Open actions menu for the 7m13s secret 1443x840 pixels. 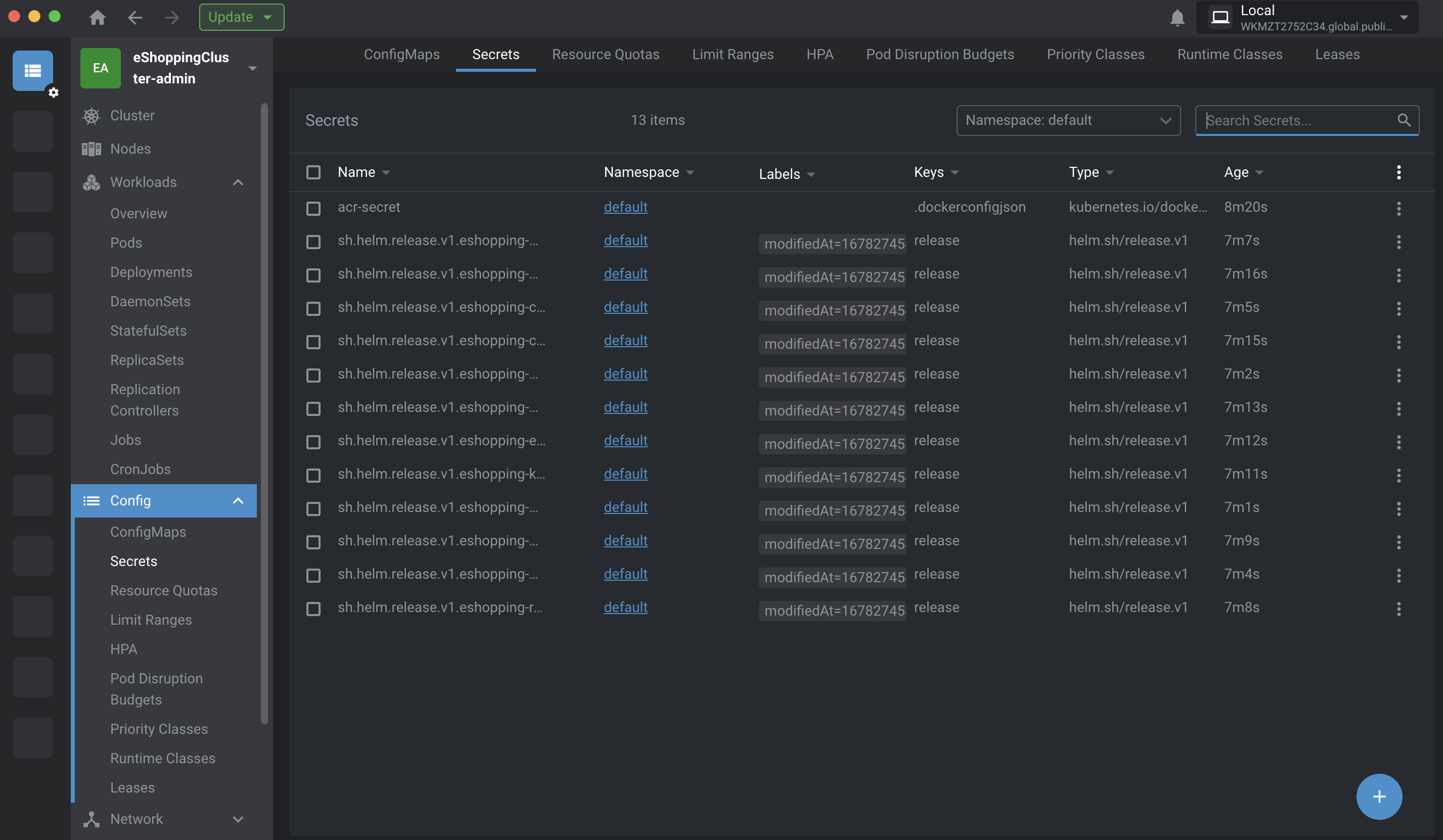[1399, 408]
